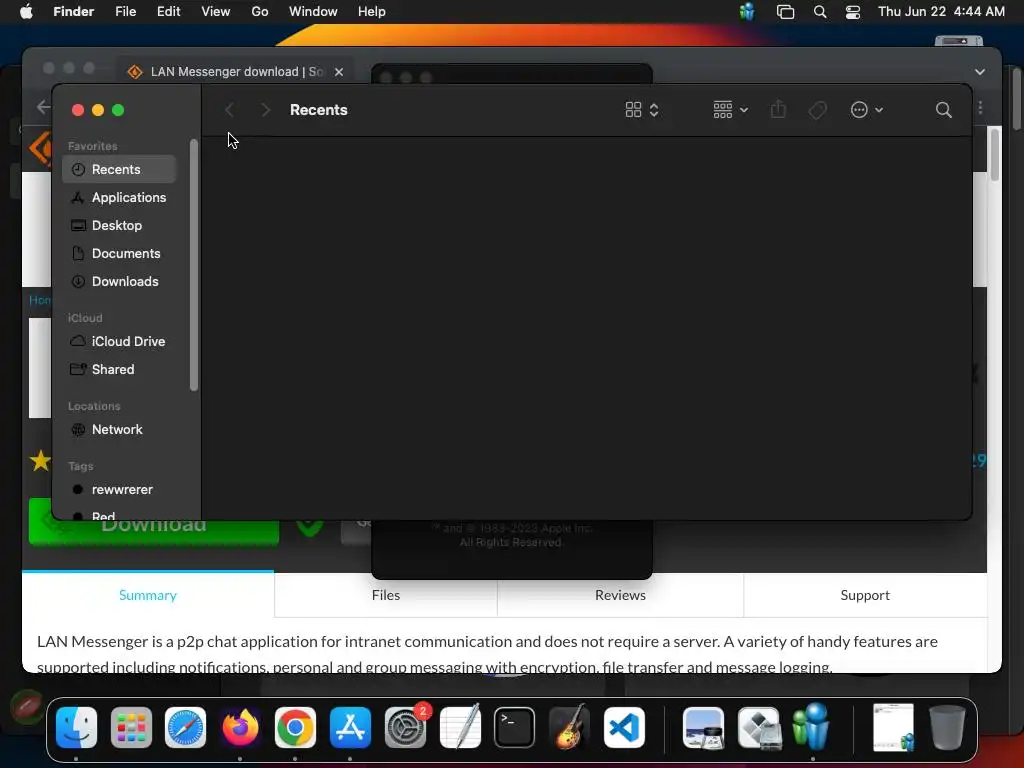The width and height of the screenshot is (1024, 768).
Task: Click the Finder search magnifier
Action: [x=944, y=110]
